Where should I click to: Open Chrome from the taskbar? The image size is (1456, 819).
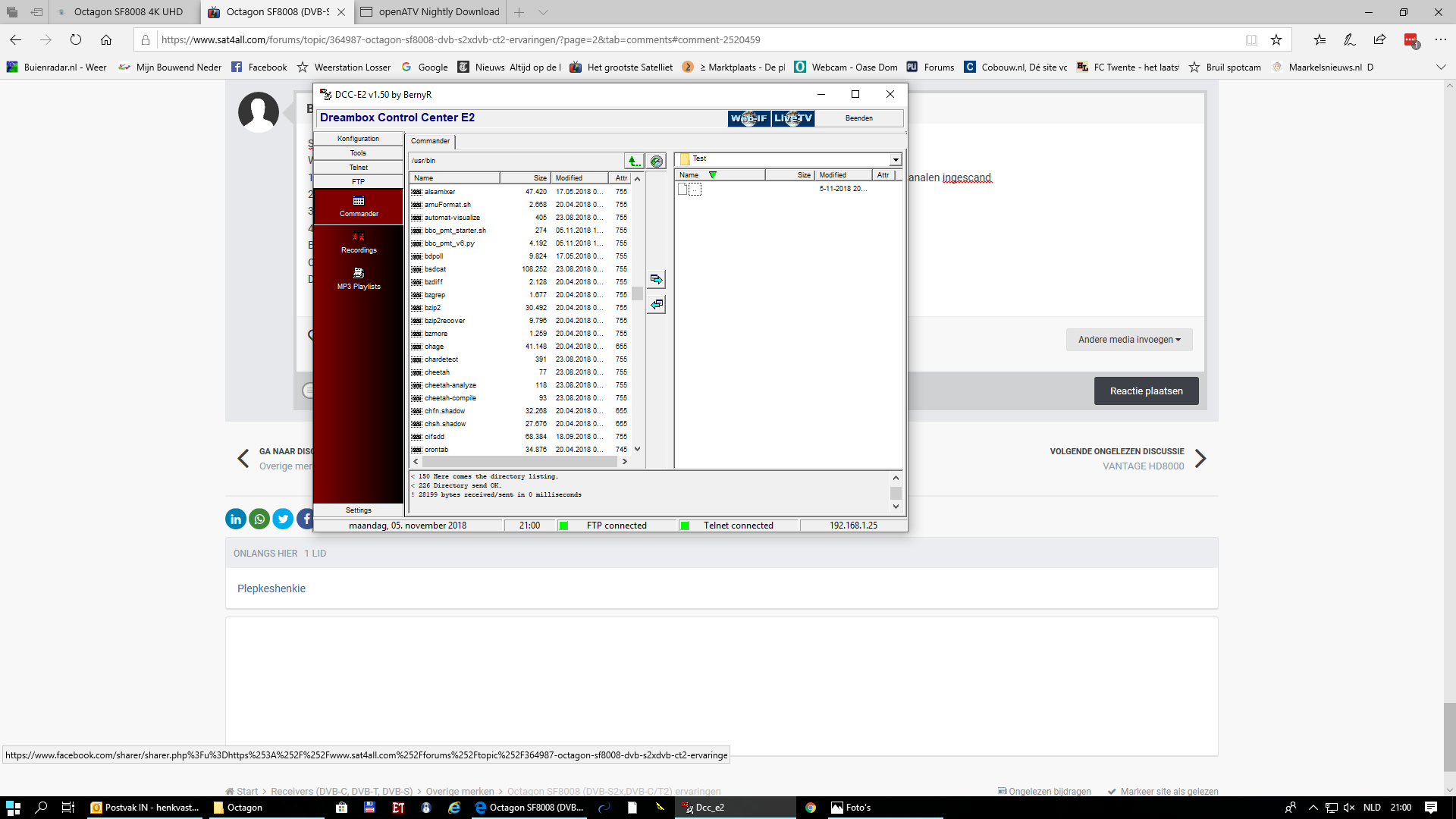(811, 808)
